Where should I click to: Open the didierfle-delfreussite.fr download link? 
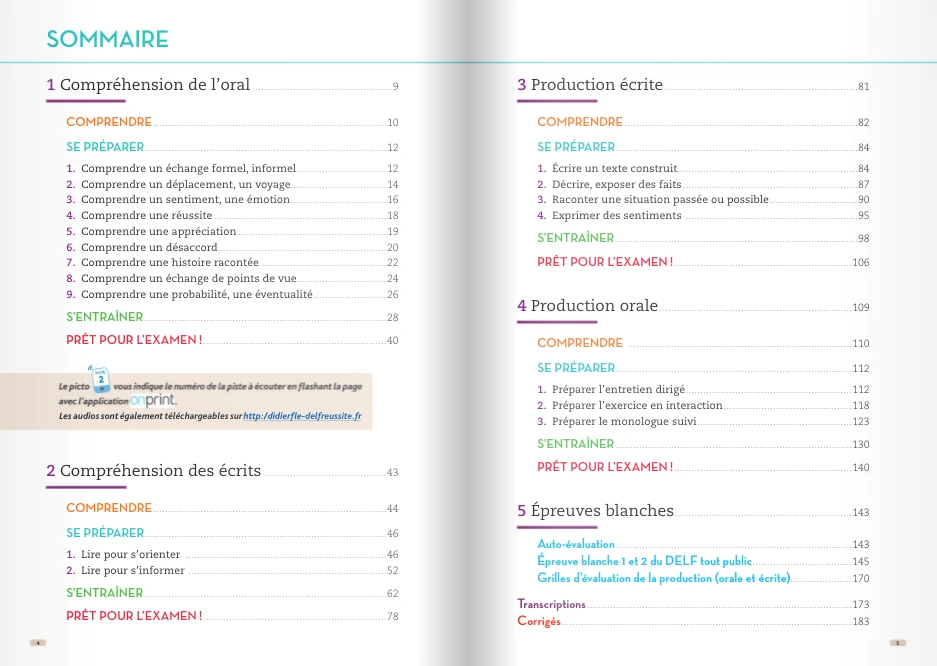click(x=303, y=415)
